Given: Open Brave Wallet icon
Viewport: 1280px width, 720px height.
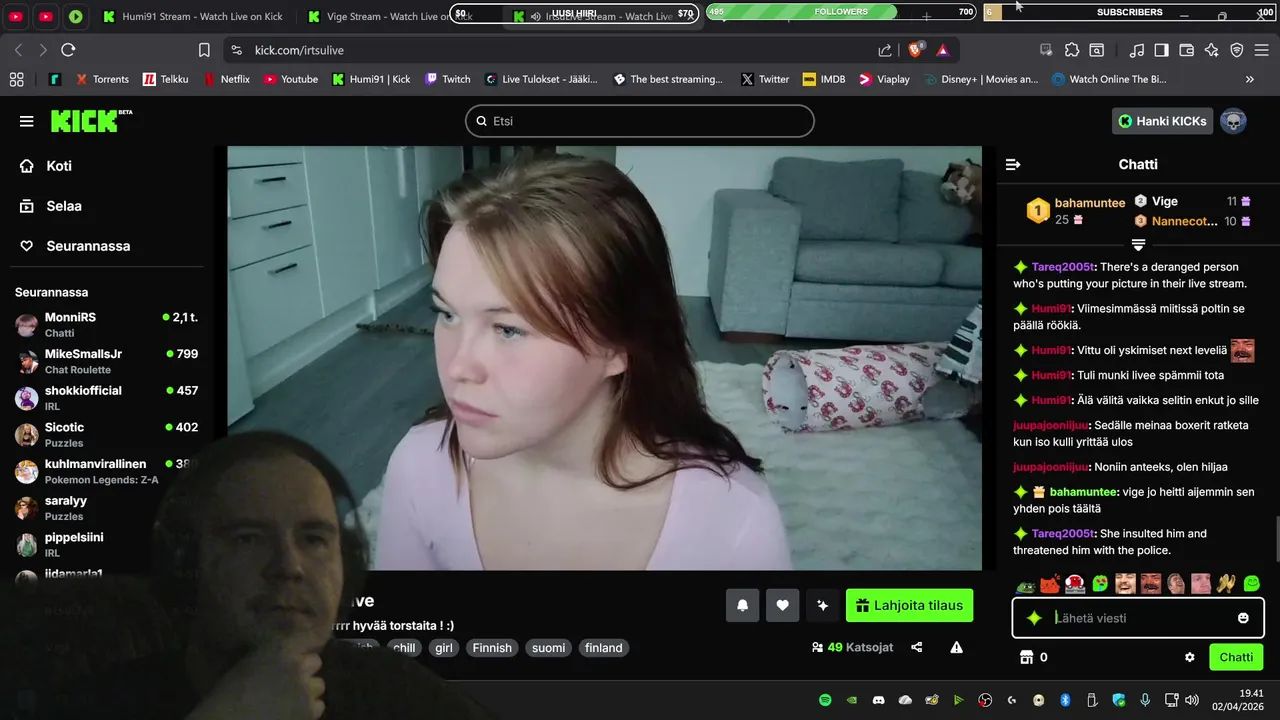Looking at the screenshot, I should 1187,50.
